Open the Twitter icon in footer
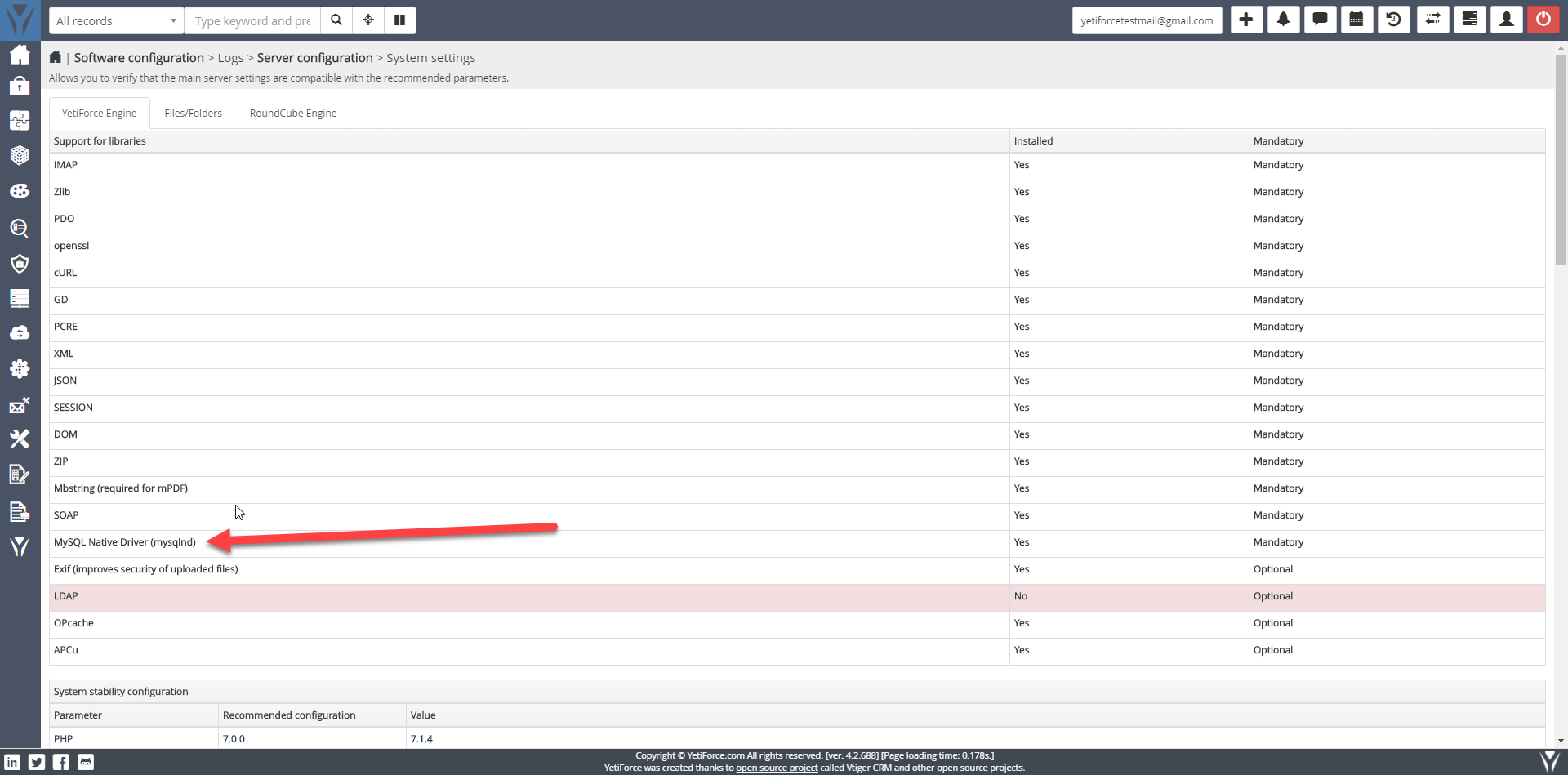This screenshot has width=1568, height=775. tap(37, 762)
